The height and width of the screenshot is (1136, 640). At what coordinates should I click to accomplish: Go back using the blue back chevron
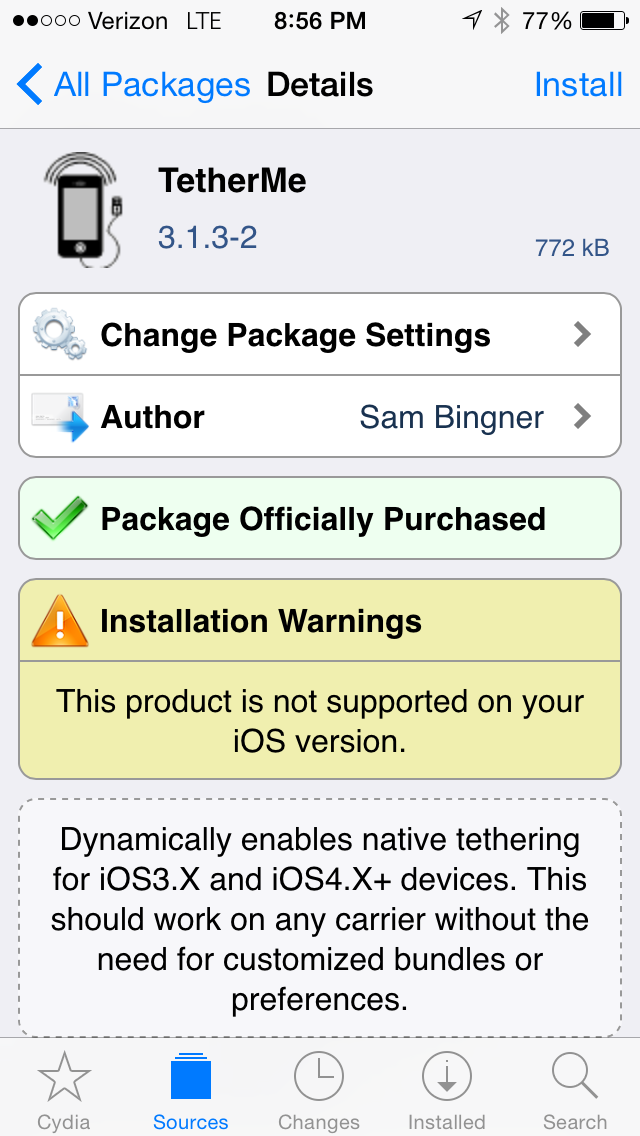click(30, 84)
